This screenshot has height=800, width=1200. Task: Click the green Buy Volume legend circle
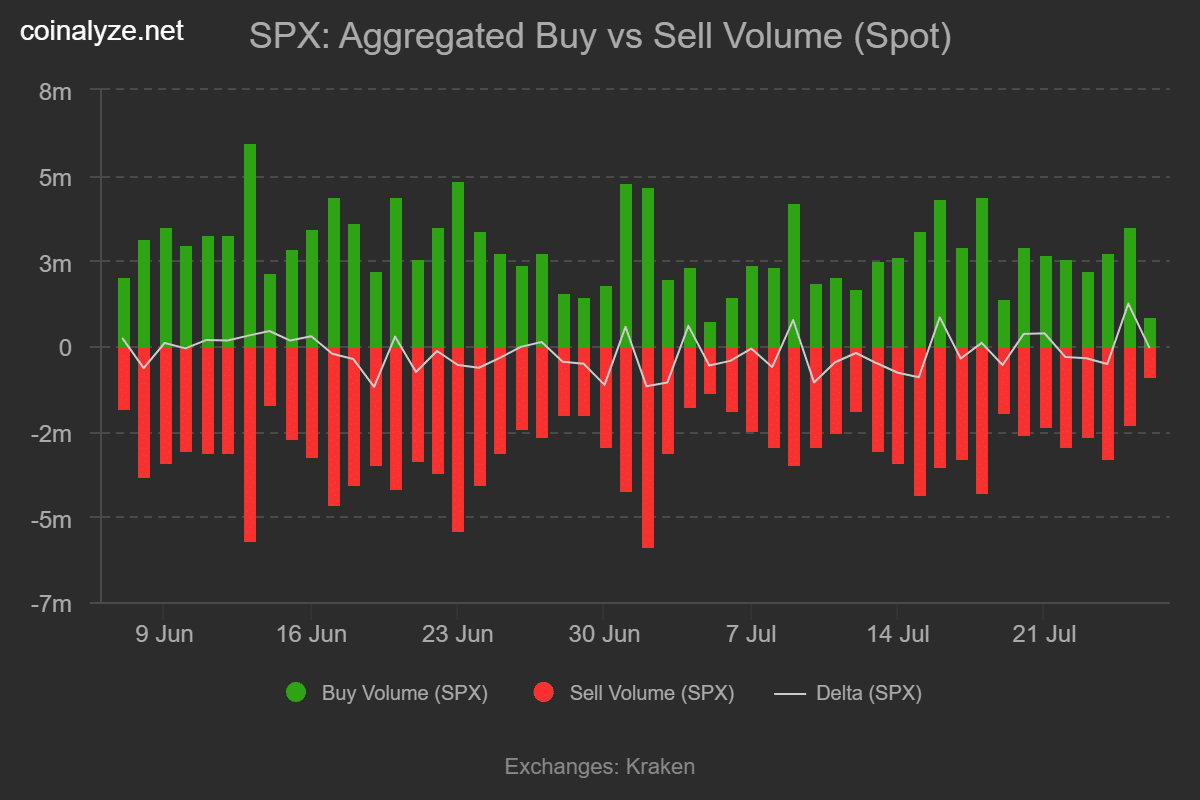[296, 692]
